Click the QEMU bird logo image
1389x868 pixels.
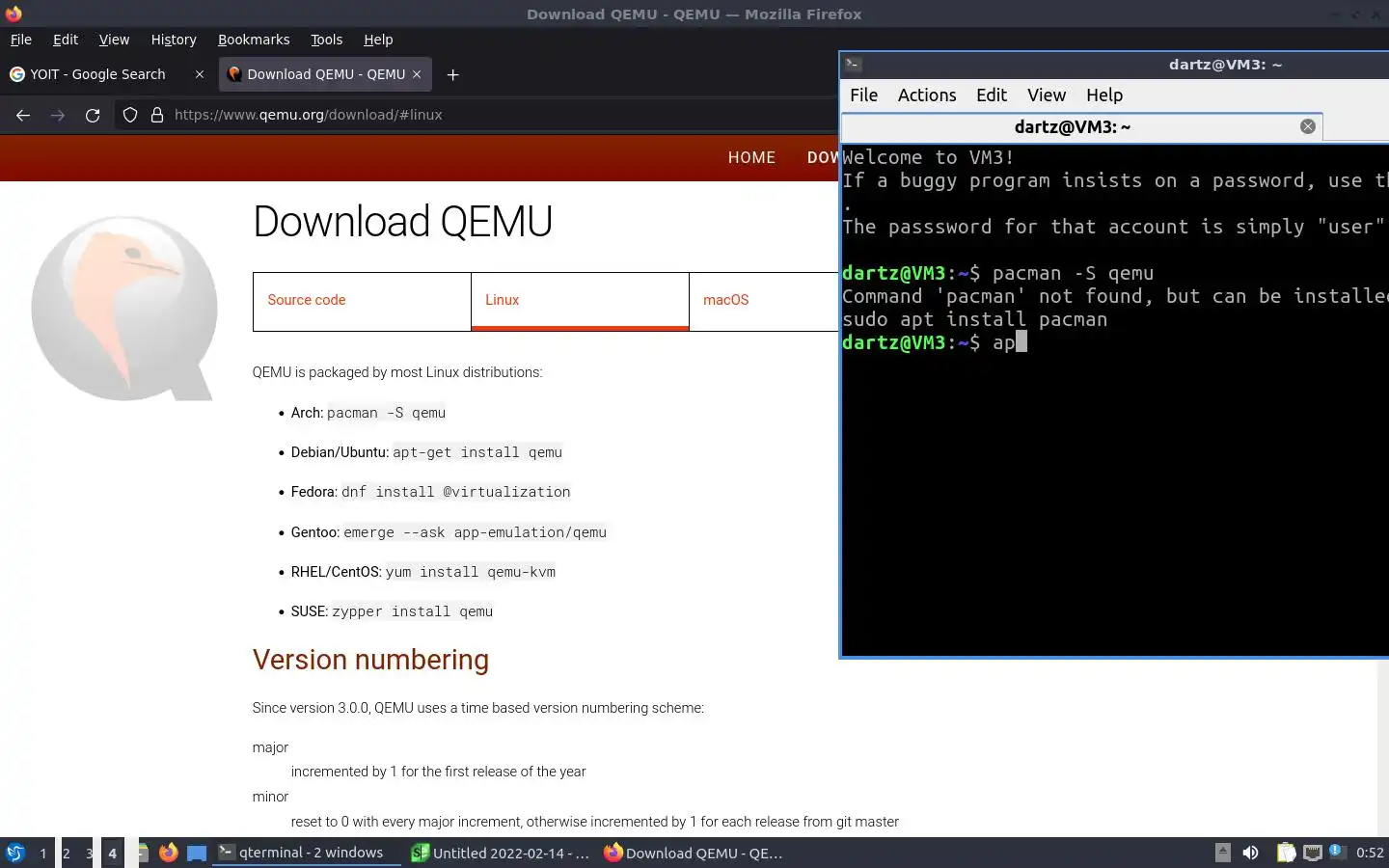(123, 308)
